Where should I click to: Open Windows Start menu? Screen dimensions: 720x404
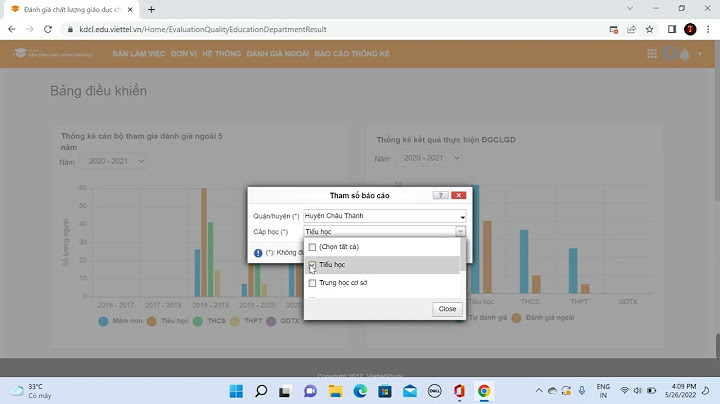tap(236, 391)
